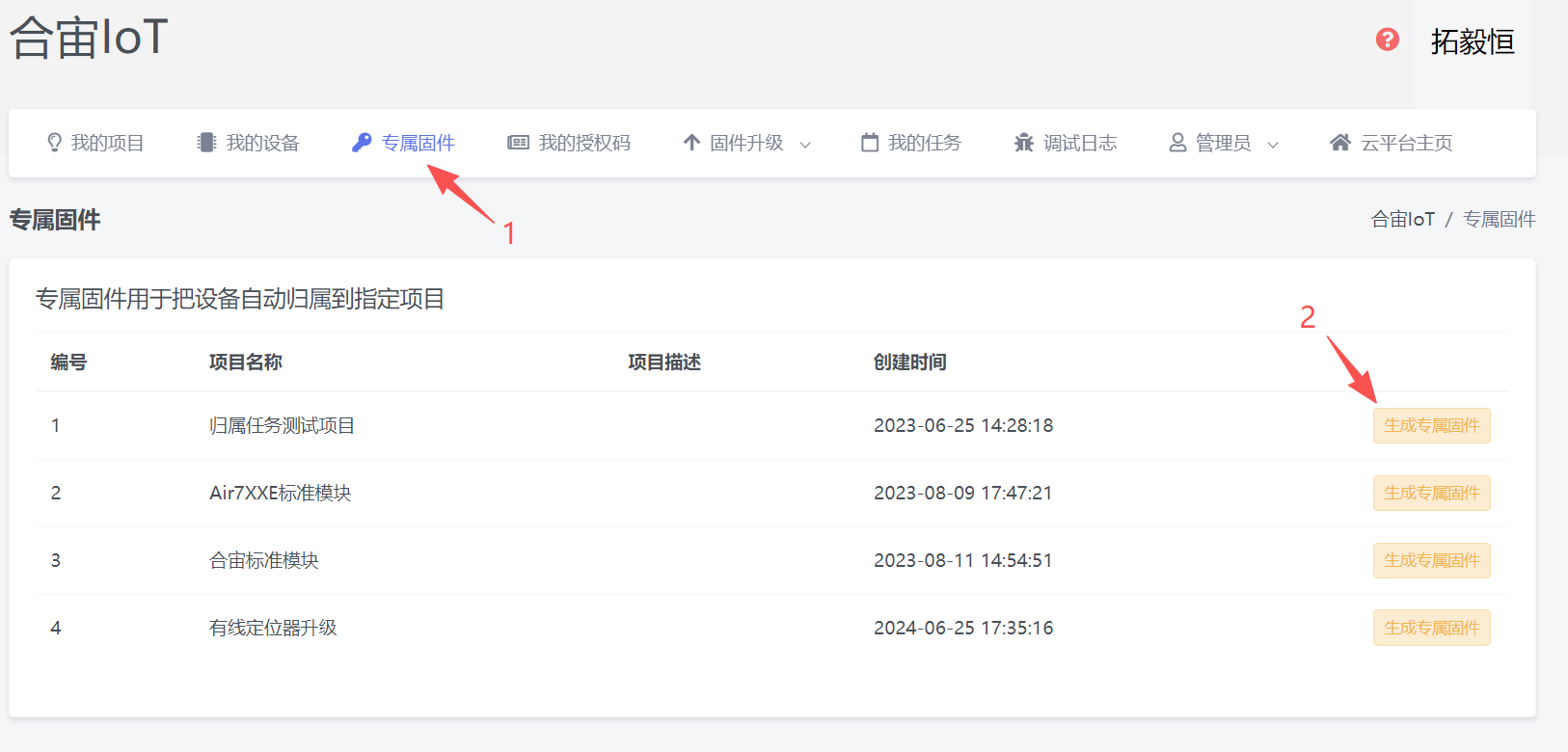Click the key icon for 专属固件
This screenshot has width=1568, height=752.
362,143
